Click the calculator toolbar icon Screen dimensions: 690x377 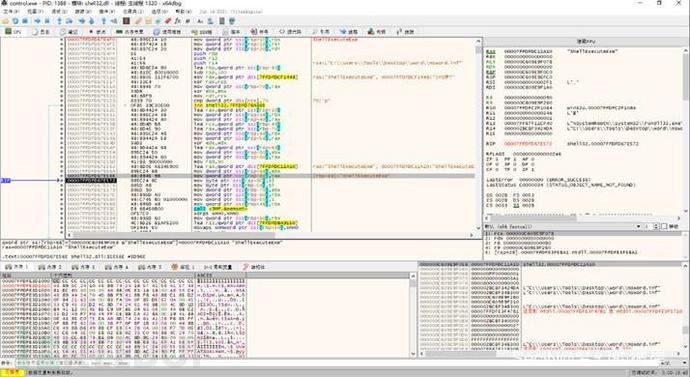[222, 21]
